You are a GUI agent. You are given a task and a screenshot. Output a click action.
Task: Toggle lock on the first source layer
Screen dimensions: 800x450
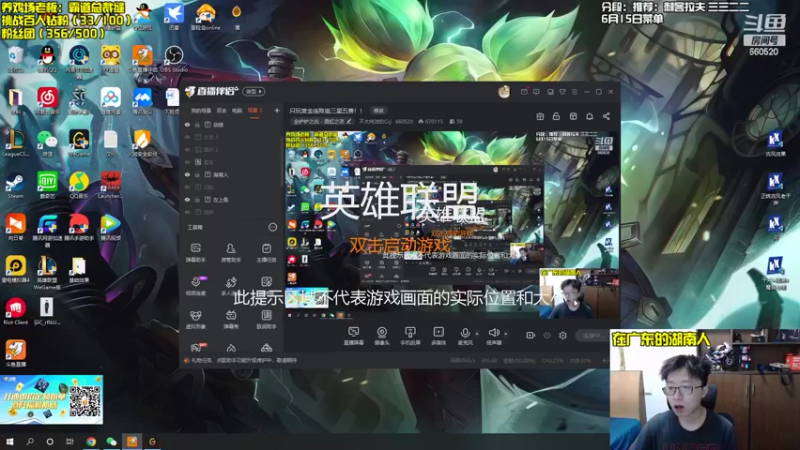pos(197,124)
